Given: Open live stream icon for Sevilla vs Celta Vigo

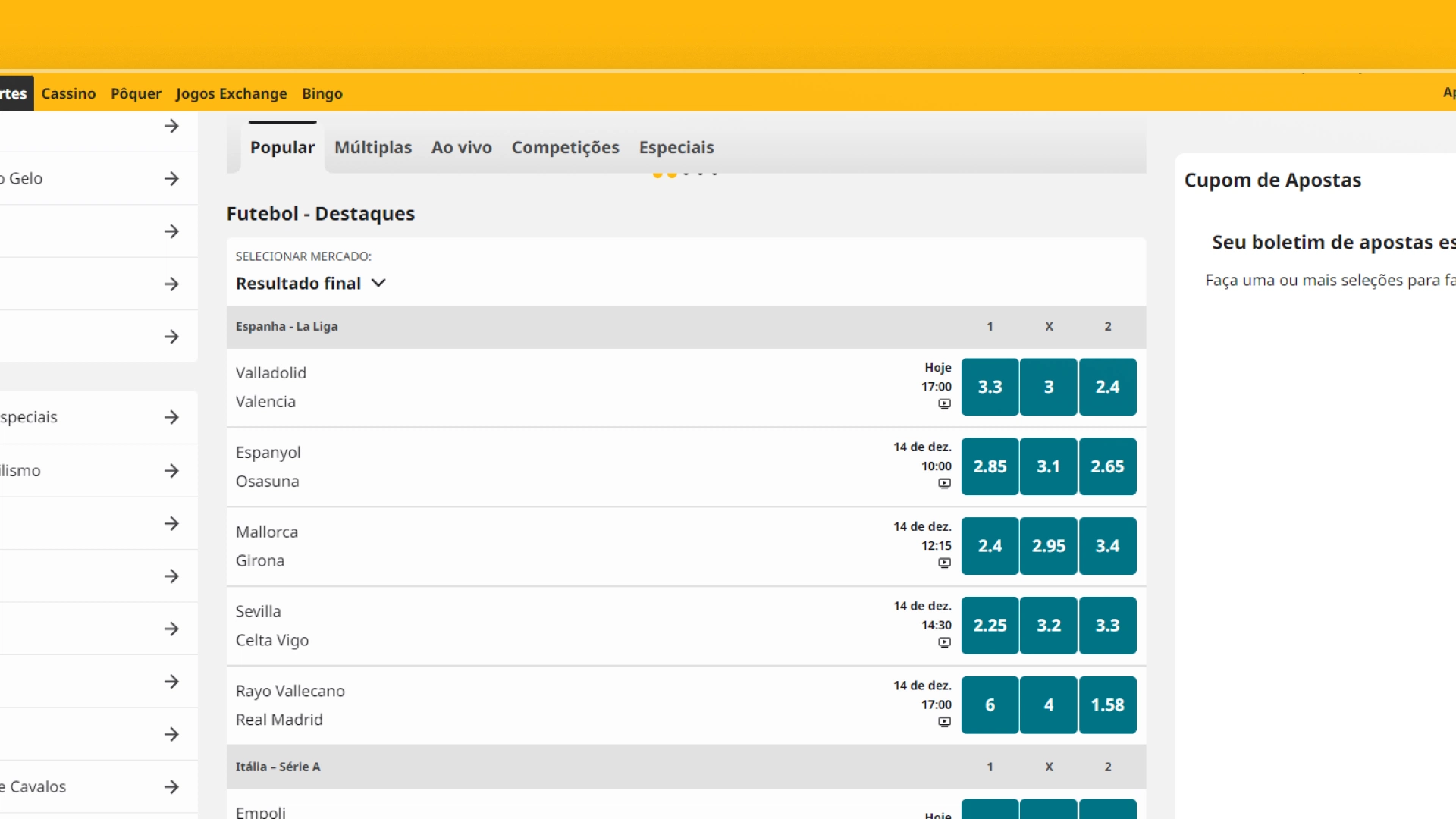Looking at the screenshot, I should tap(944, 643).
